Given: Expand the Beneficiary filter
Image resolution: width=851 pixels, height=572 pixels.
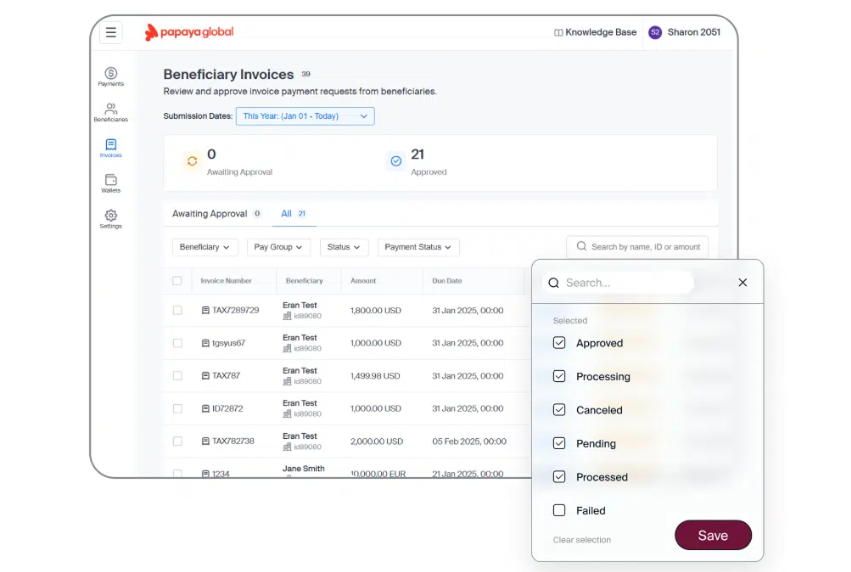Looking at the screenshot, I should pos(205,247).
